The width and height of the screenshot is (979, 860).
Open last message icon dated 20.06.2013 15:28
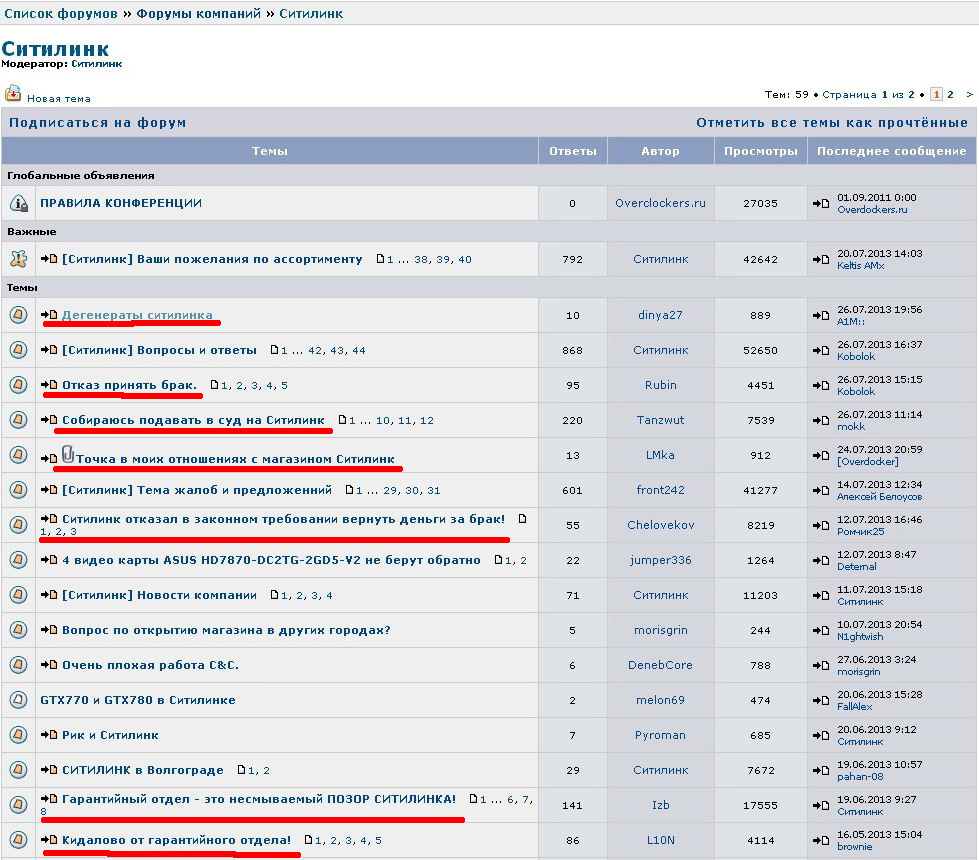821,700
